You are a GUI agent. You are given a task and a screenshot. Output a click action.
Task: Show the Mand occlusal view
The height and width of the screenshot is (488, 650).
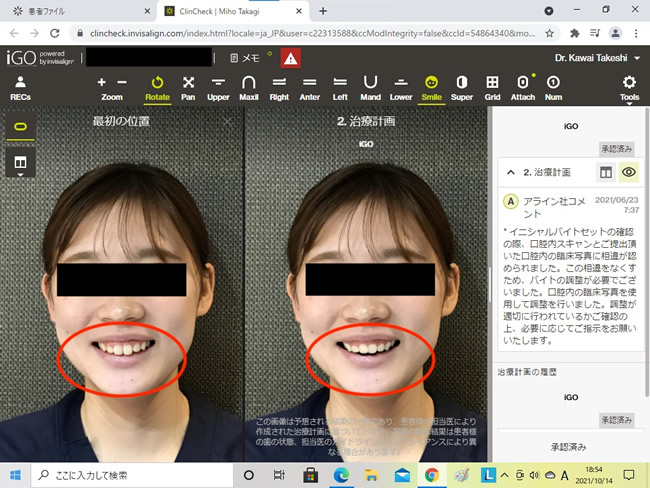(370, 87)
